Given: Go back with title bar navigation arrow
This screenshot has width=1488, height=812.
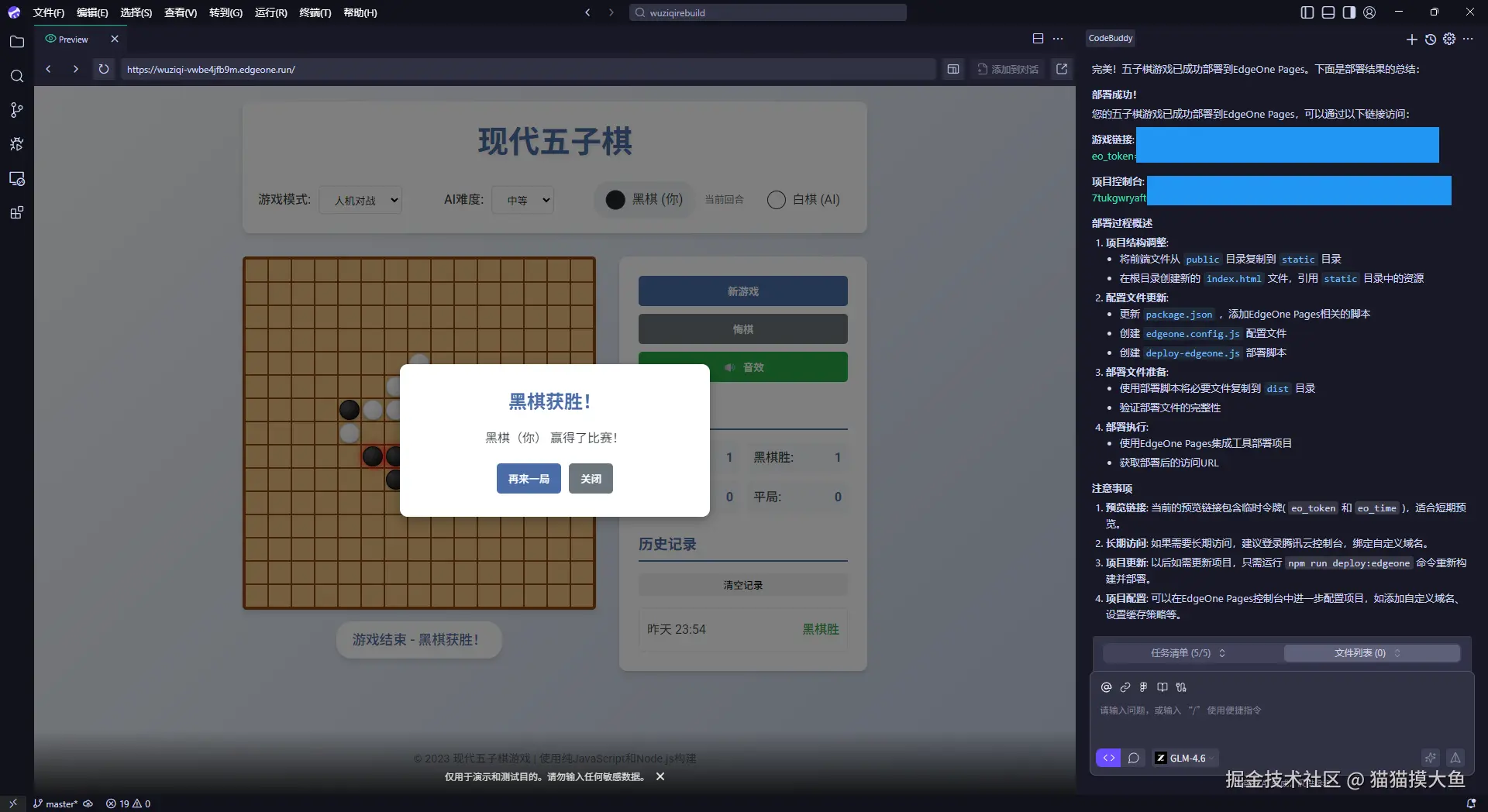Looking at the screenshot, I should coord(587,12).
